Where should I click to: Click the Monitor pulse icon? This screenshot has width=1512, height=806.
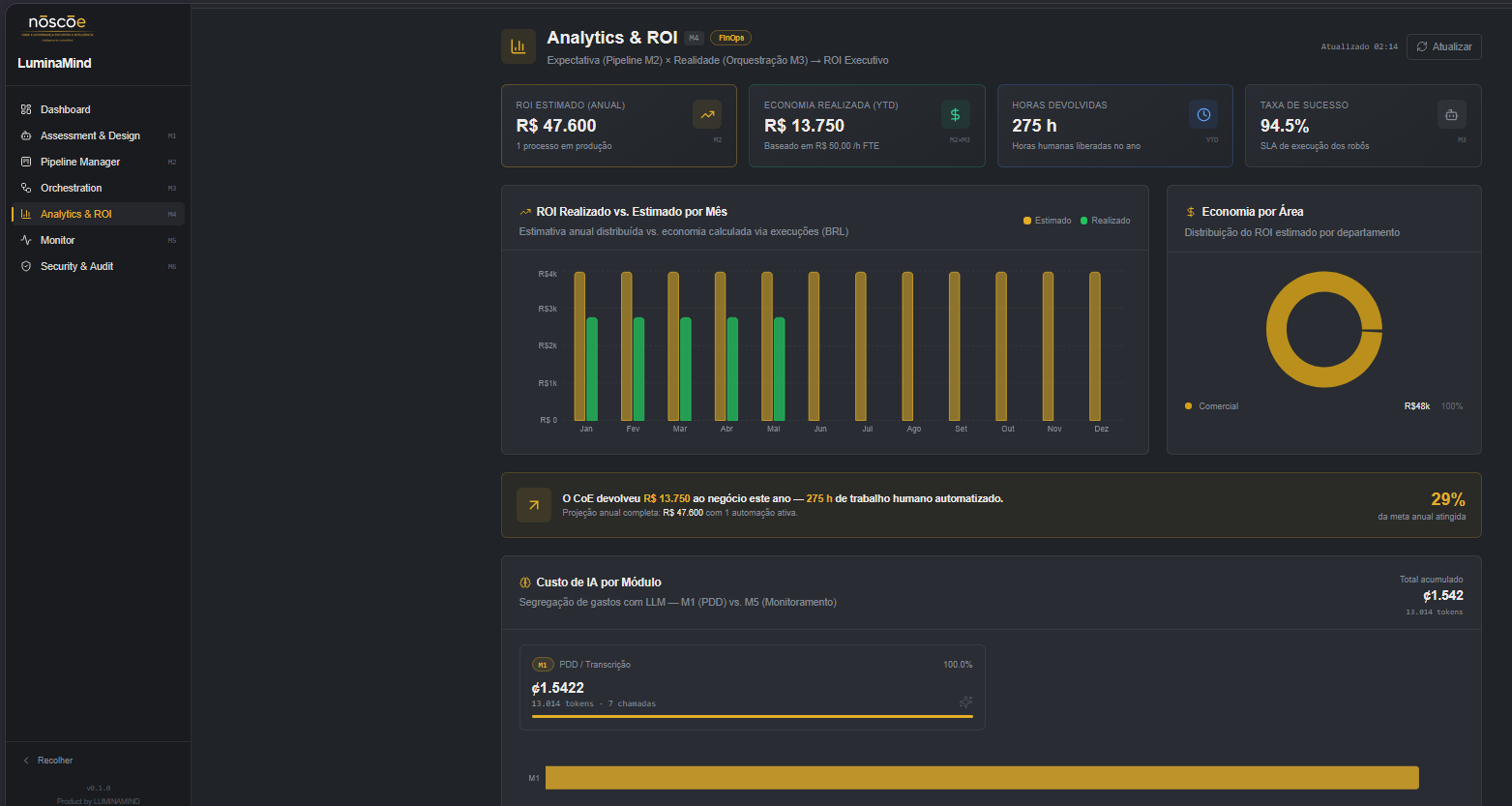(x=26, y=240)
